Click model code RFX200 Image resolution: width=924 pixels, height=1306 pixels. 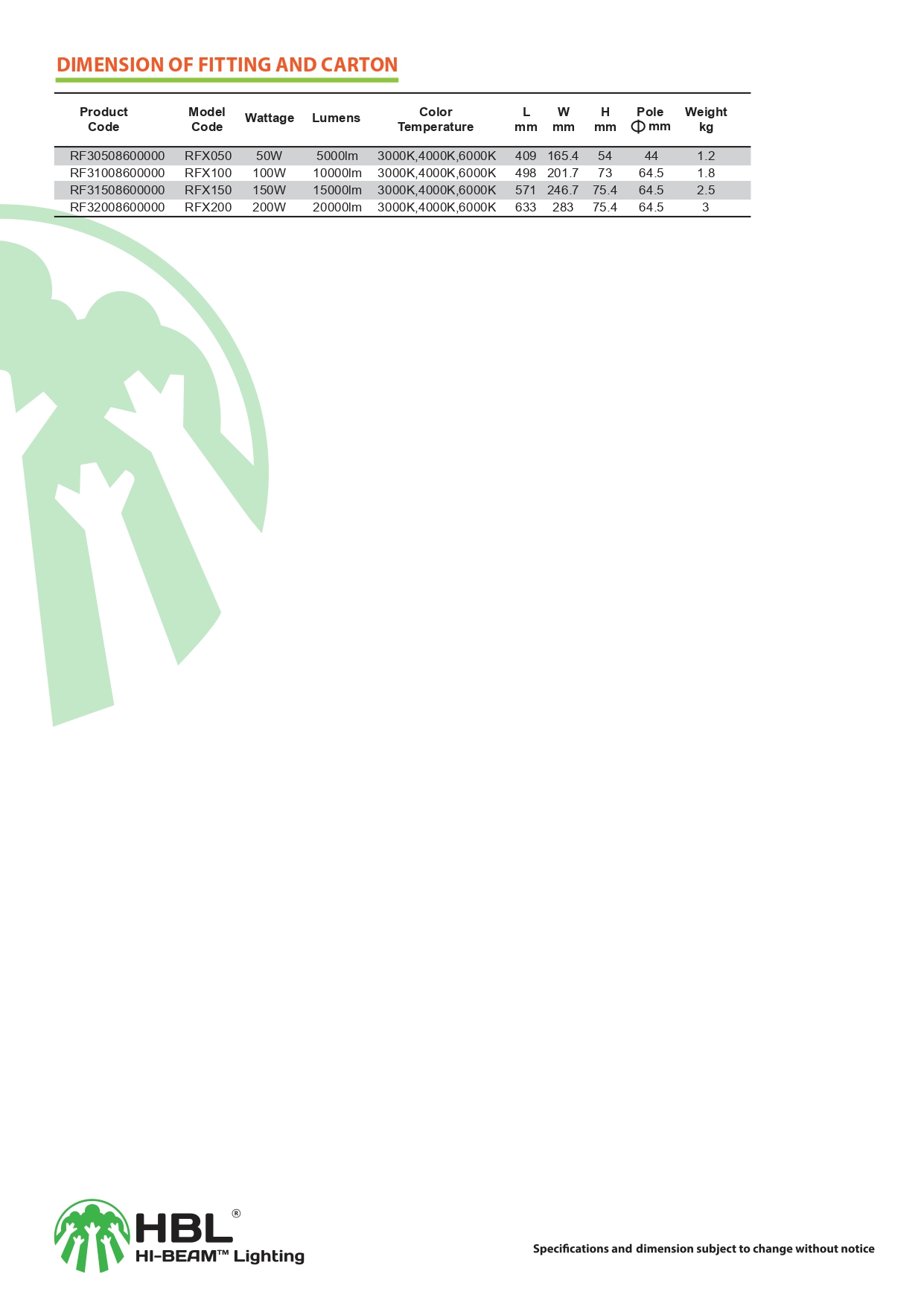click(x=208, y=207)
